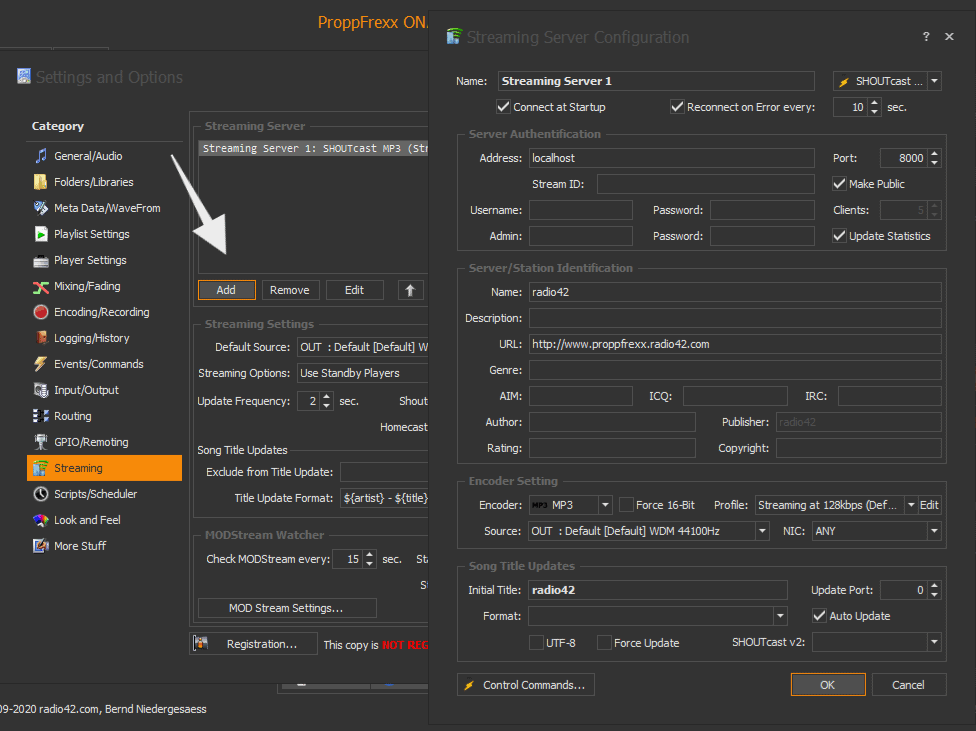
Task: Open the NIC selection dropdown
Action: tap(932, 531)
